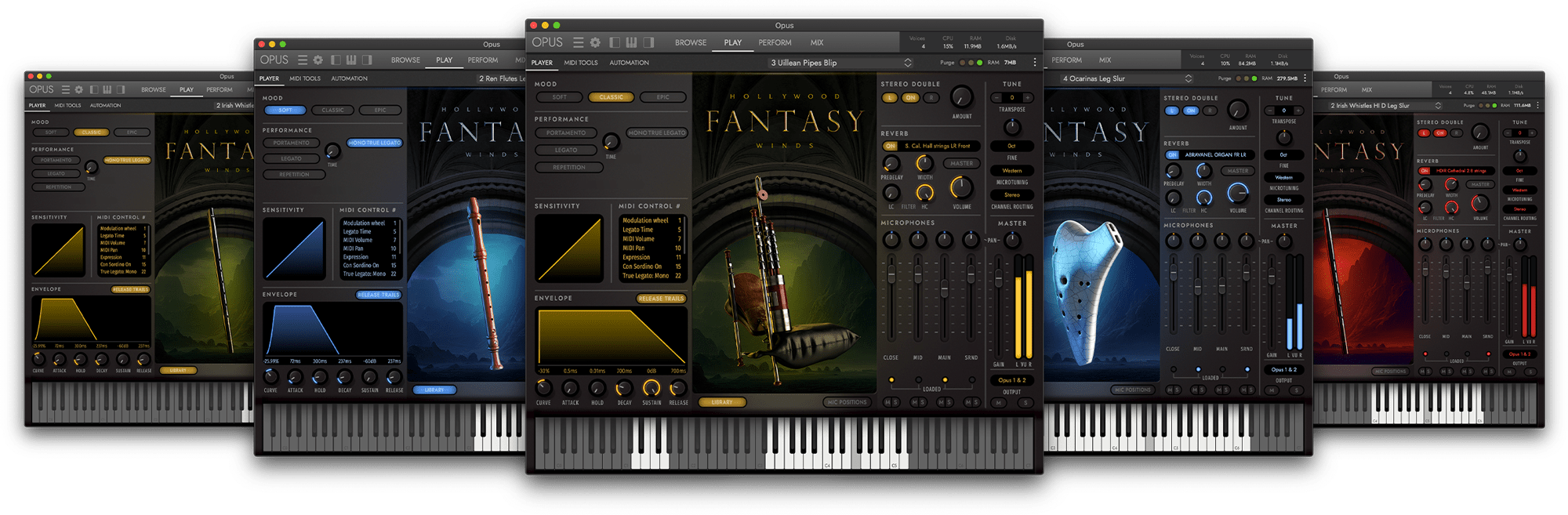Open the hamburger menu in the center Opus window
Viewport: 1568px width, 515px height.
(x=578, y=42)
